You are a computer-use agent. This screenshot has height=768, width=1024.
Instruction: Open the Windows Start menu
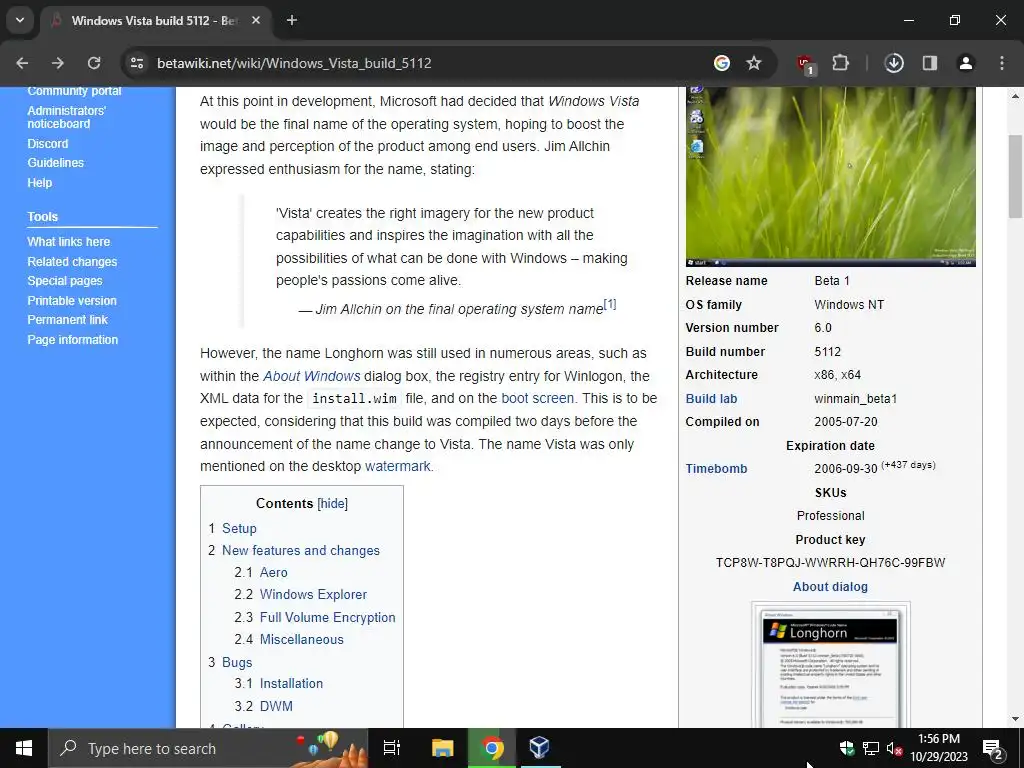24,748
